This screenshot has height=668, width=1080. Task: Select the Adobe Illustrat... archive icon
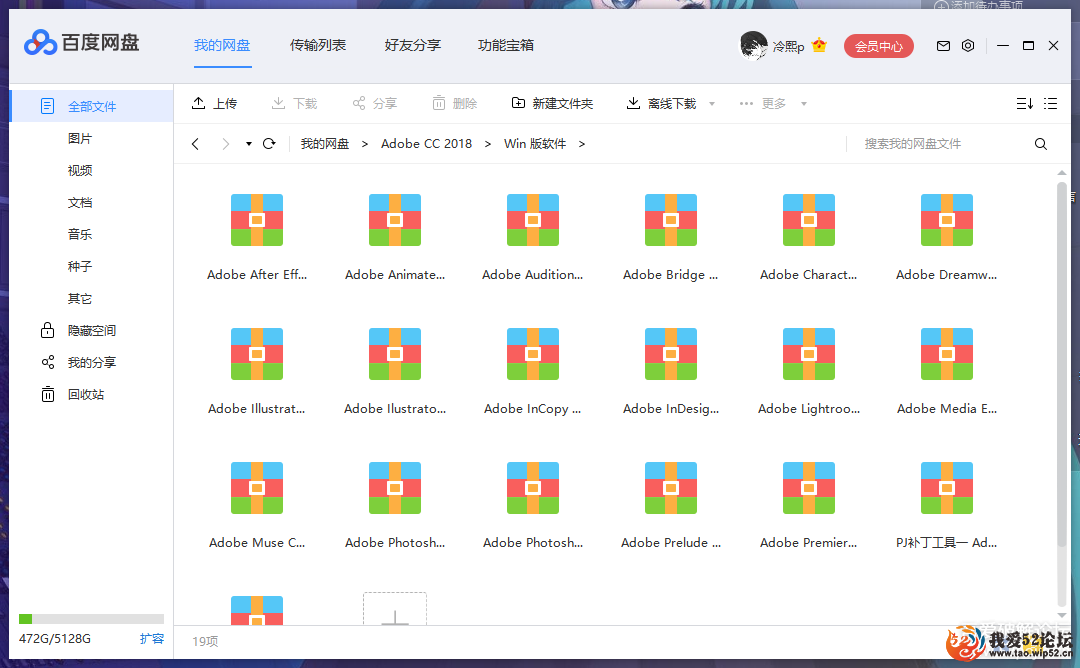click(x=257, y=354)
